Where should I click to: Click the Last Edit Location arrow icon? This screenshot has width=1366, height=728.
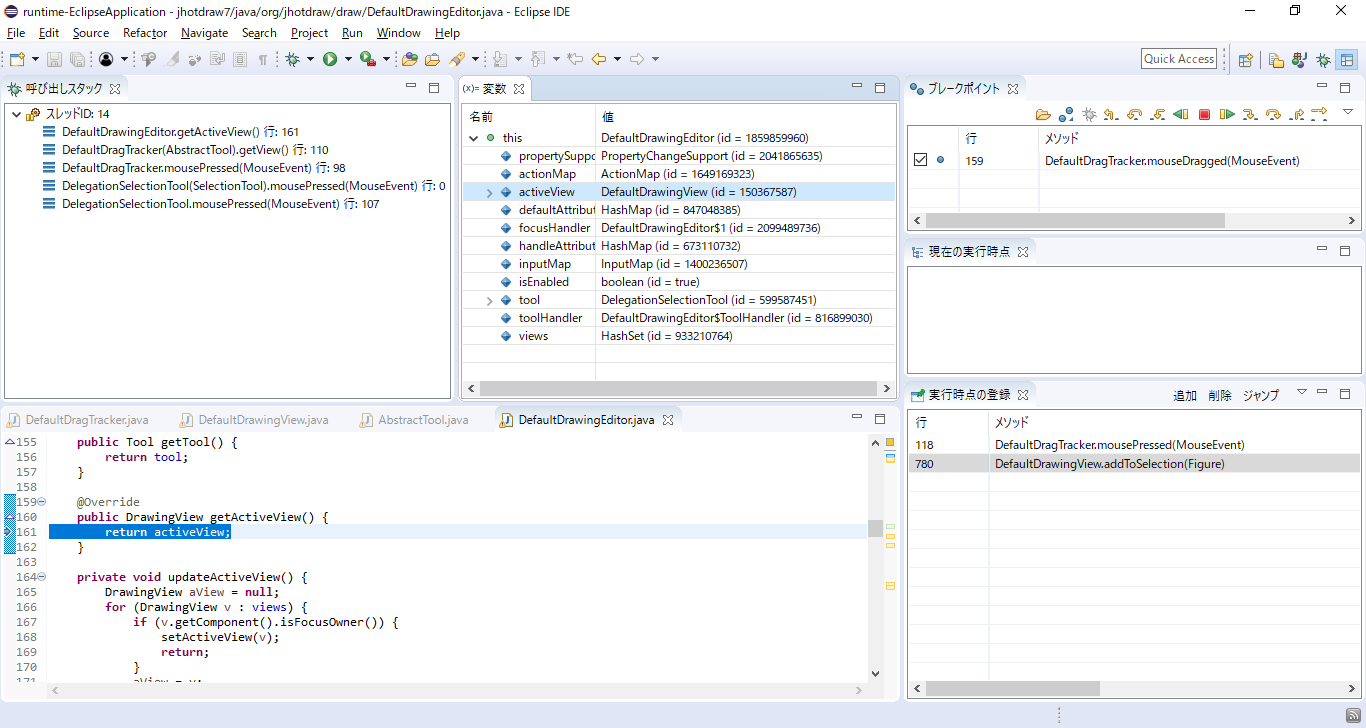click(575, 59)
